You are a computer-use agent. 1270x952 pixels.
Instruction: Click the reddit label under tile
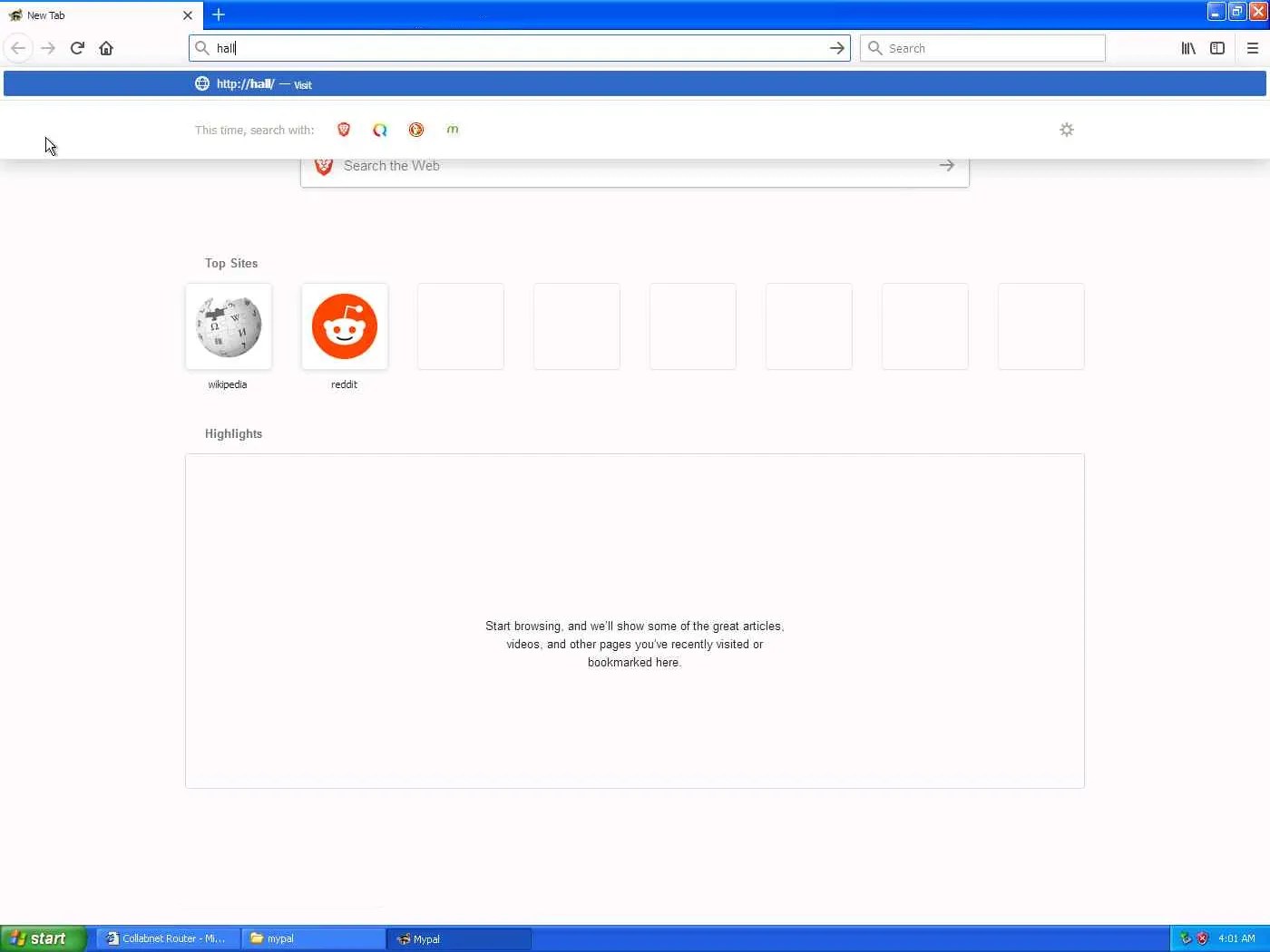pyautogui.click(x=344, y=384)
